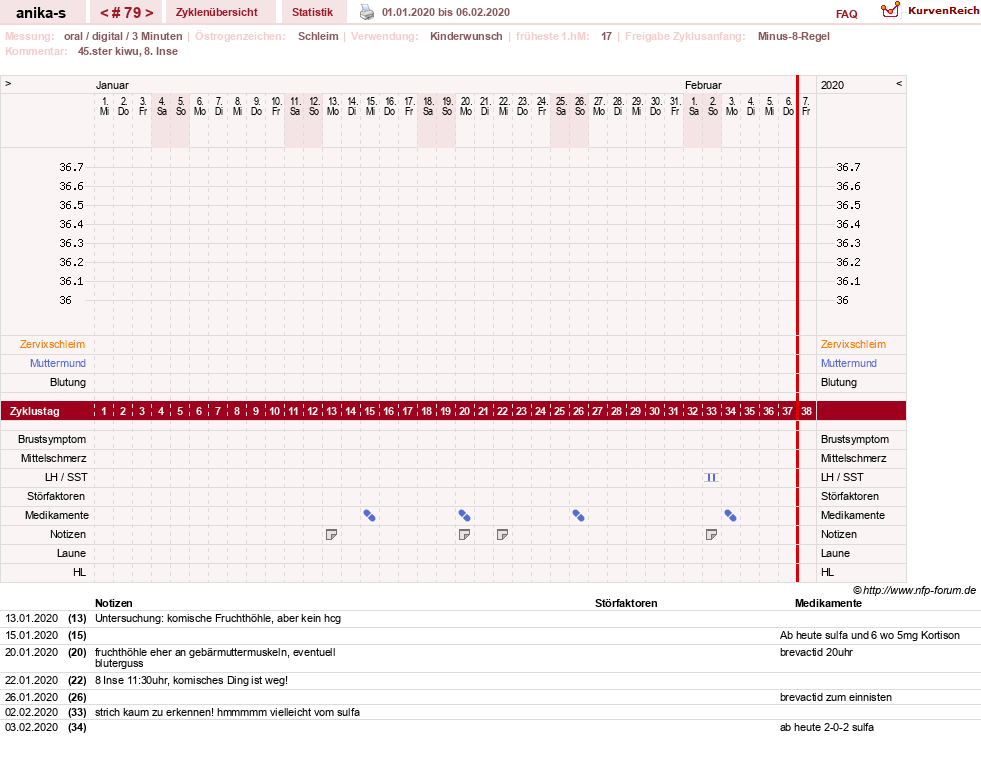
Task: Open the note icon on cycle day 20
Action: (x=464, y=534)
